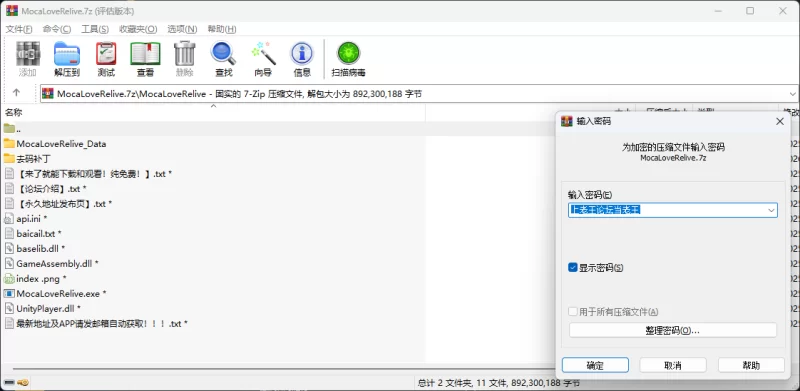
Task: Expand the password combo box dropdown
Action: pos(771,210)
